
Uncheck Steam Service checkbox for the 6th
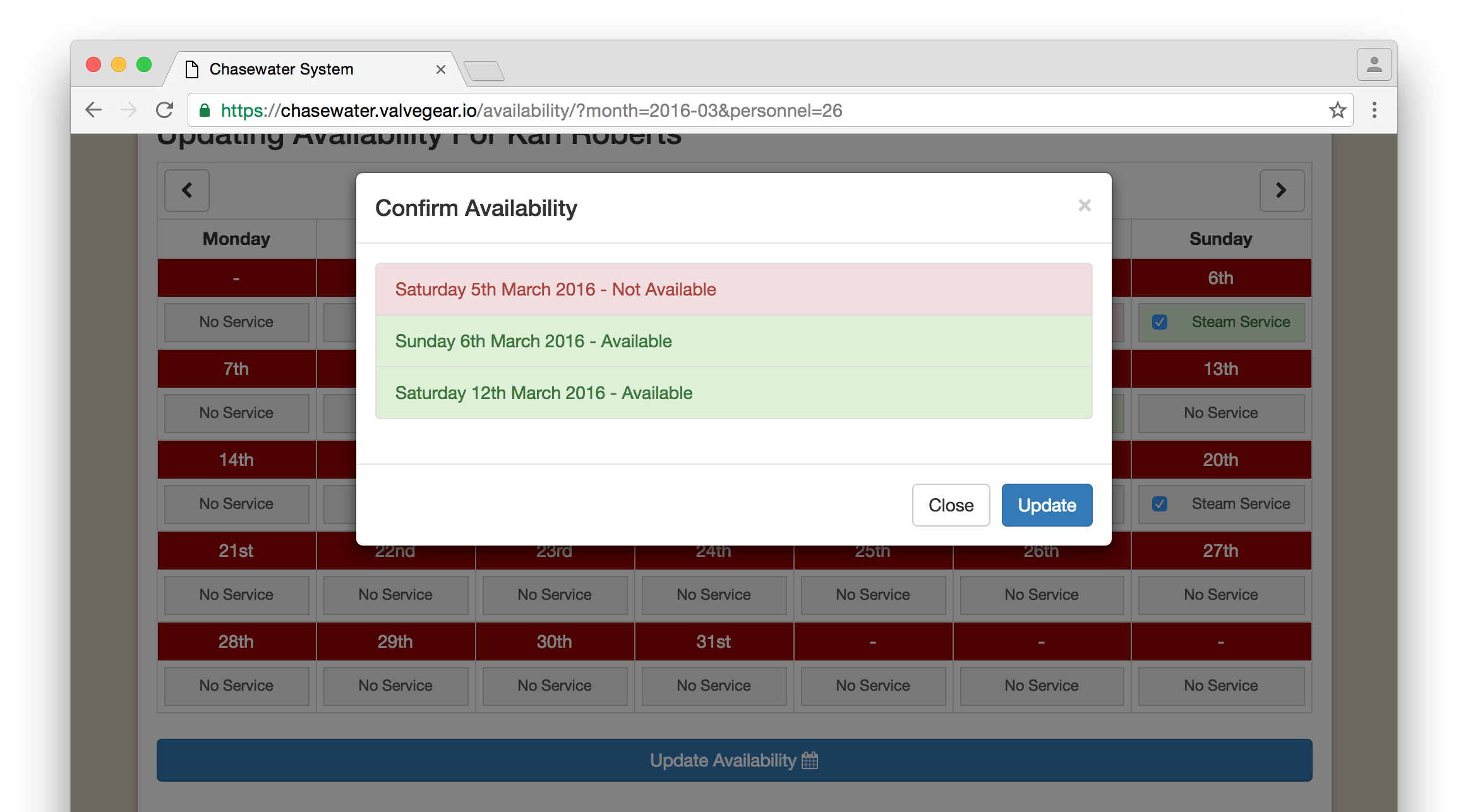click(x=1159, y=322)
